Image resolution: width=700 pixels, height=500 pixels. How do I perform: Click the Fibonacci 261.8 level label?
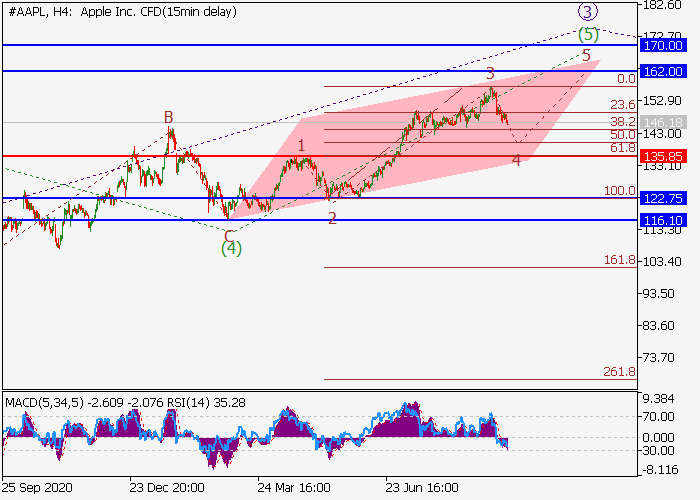tap(620, 371)
